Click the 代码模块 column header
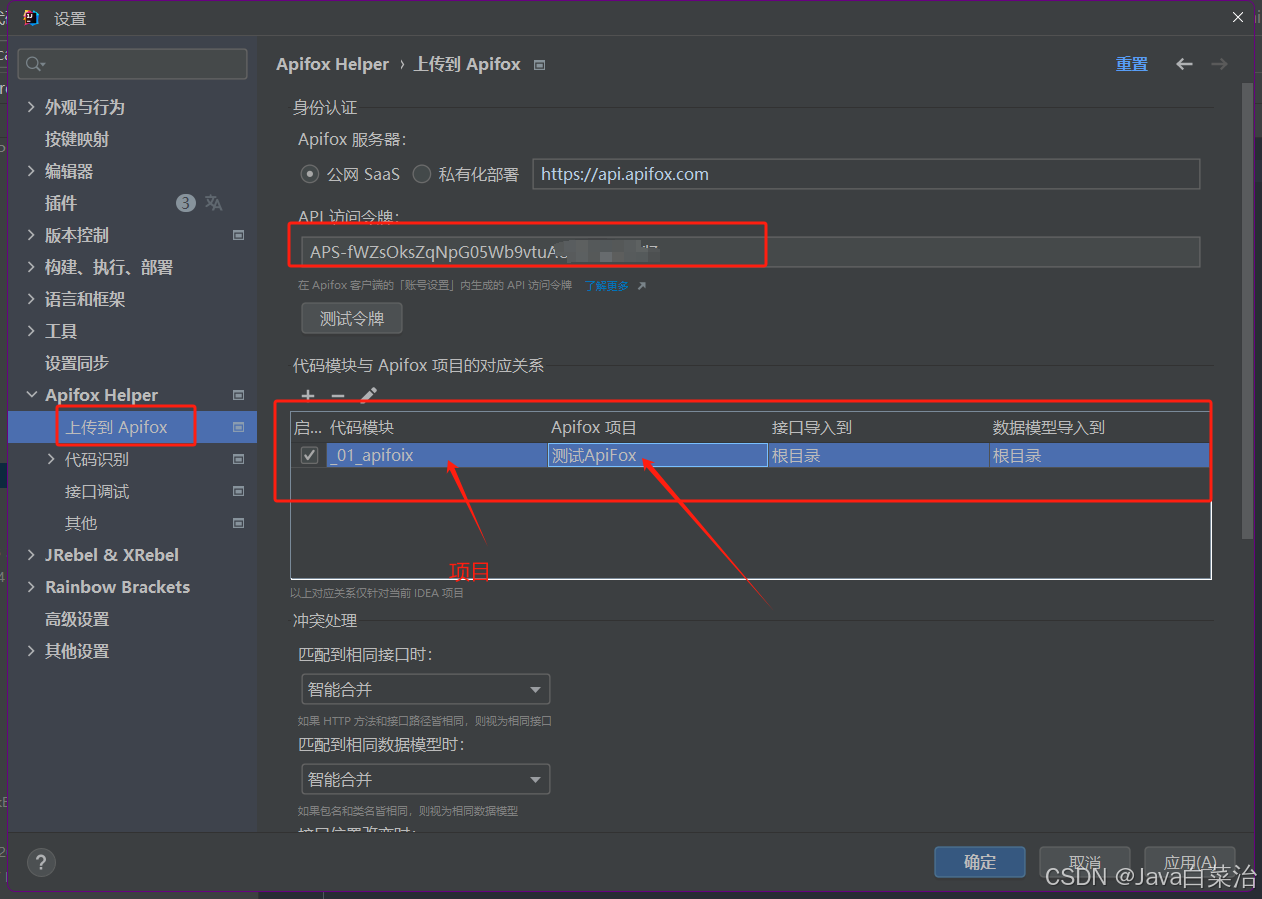1262x899 pixels. point(362,427)
